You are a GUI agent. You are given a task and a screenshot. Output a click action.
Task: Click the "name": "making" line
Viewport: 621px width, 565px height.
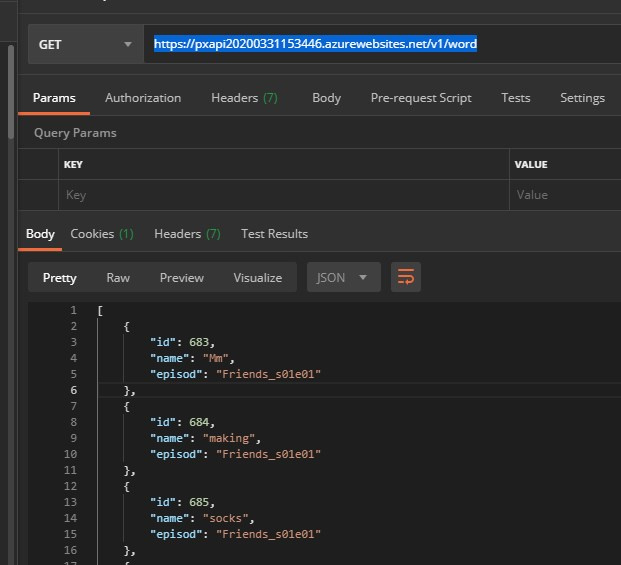point(205,438)
